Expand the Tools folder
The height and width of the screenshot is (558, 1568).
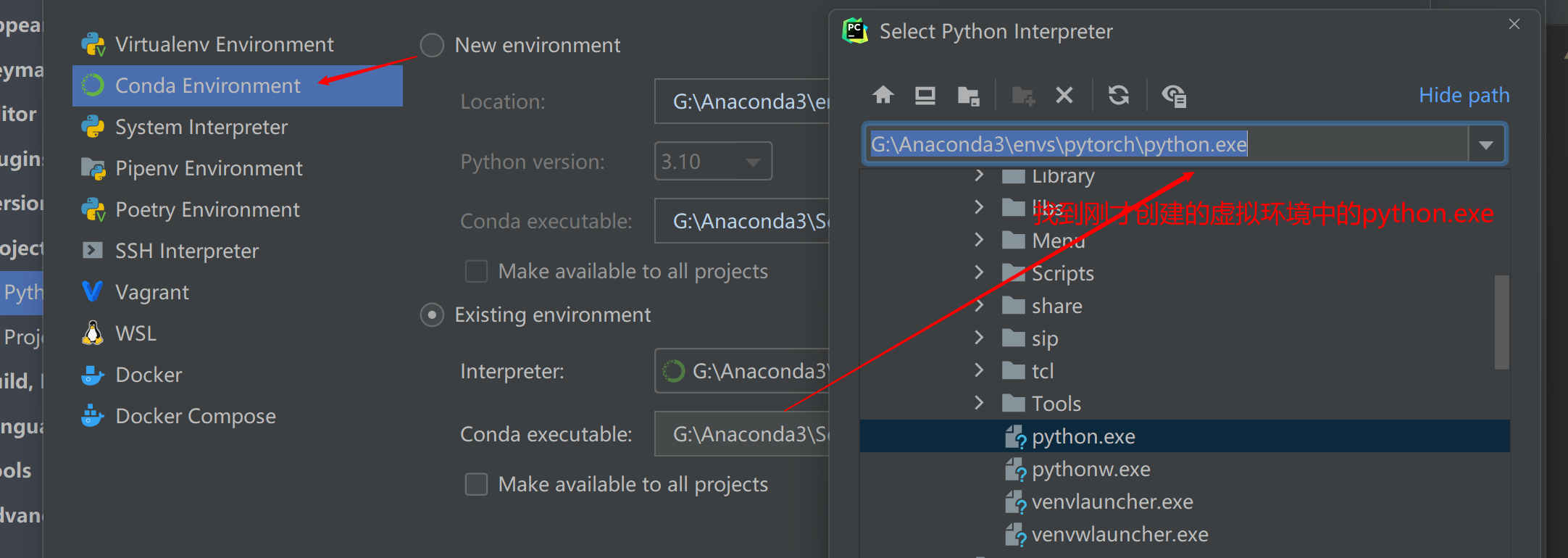979,403
